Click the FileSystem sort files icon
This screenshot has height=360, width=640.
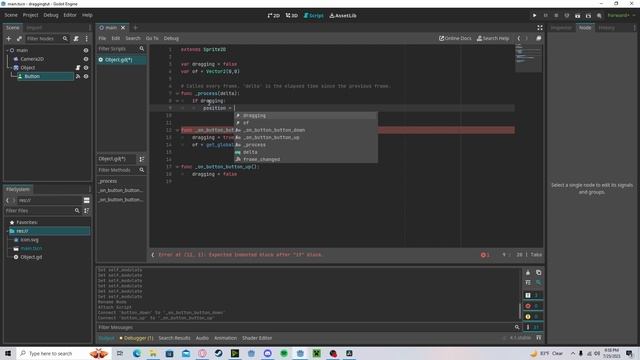[x=87, y=211]
